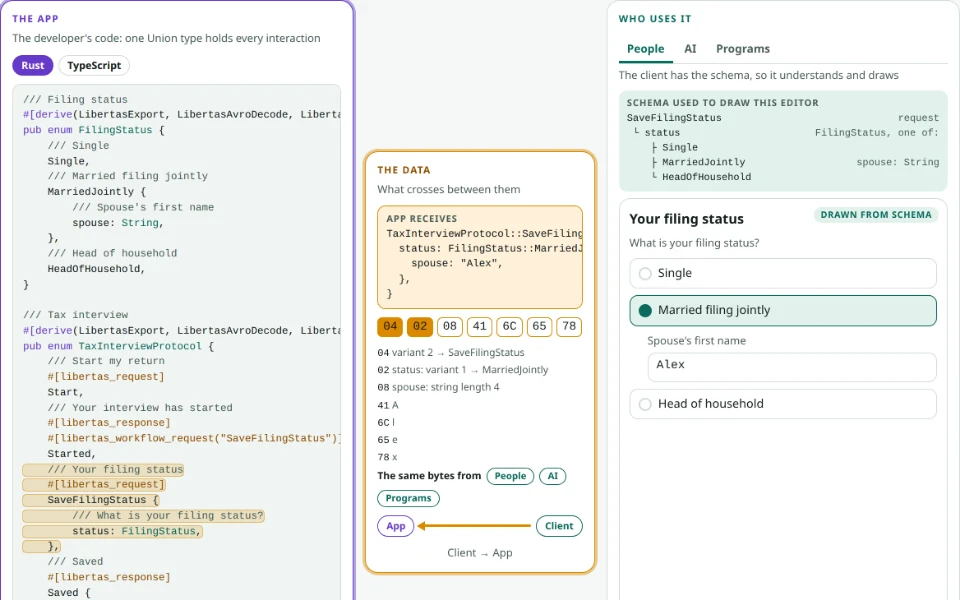Select Head of household radio option

(x=782, y=404)
